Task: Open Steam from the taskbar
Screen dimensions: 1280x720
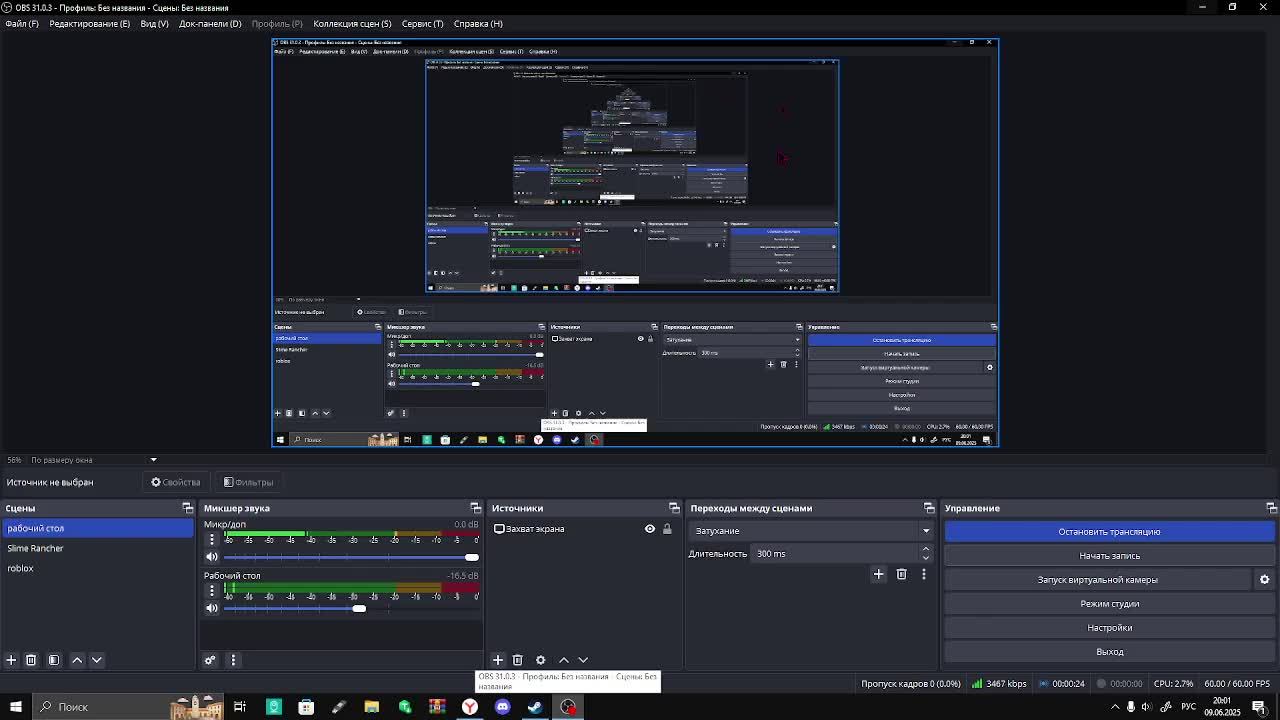Action: [x=535, y=707]
